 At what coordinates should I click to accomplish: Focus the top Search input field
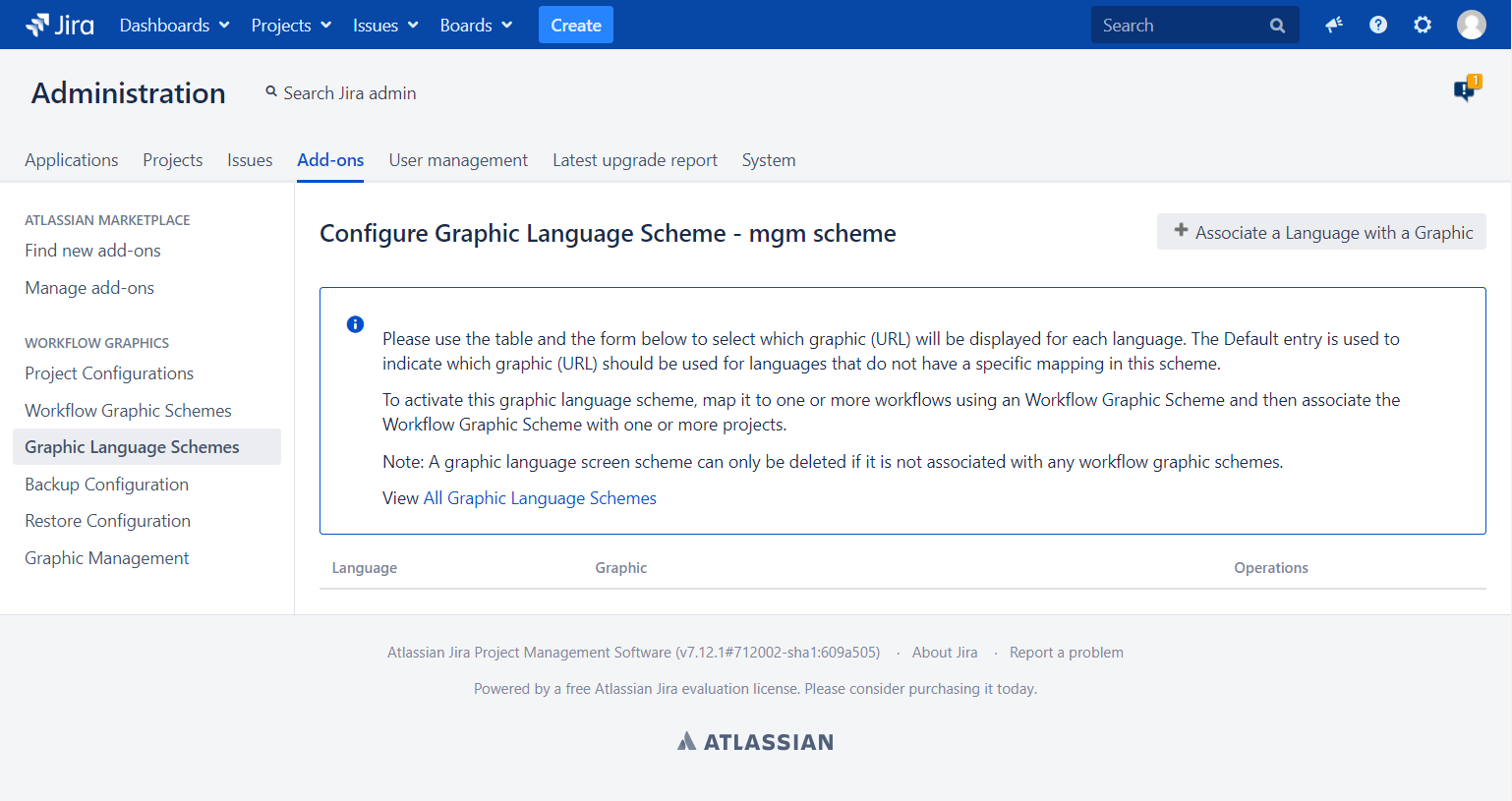click(x=1180, y=26)
